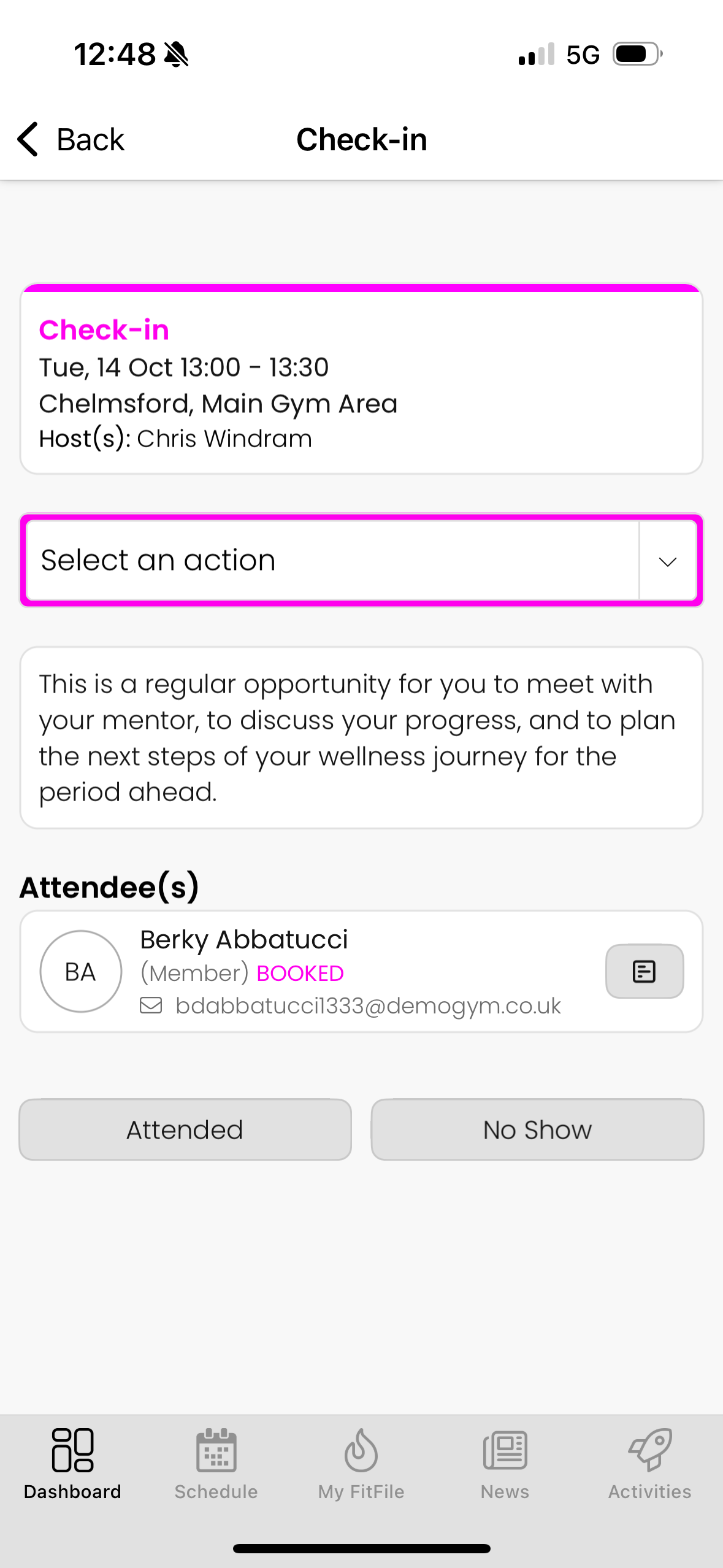Go back using the Back label
Image resolution: width=723 pixels, height=1568 pixels.
pyautogui.click(x=91, y=140)
